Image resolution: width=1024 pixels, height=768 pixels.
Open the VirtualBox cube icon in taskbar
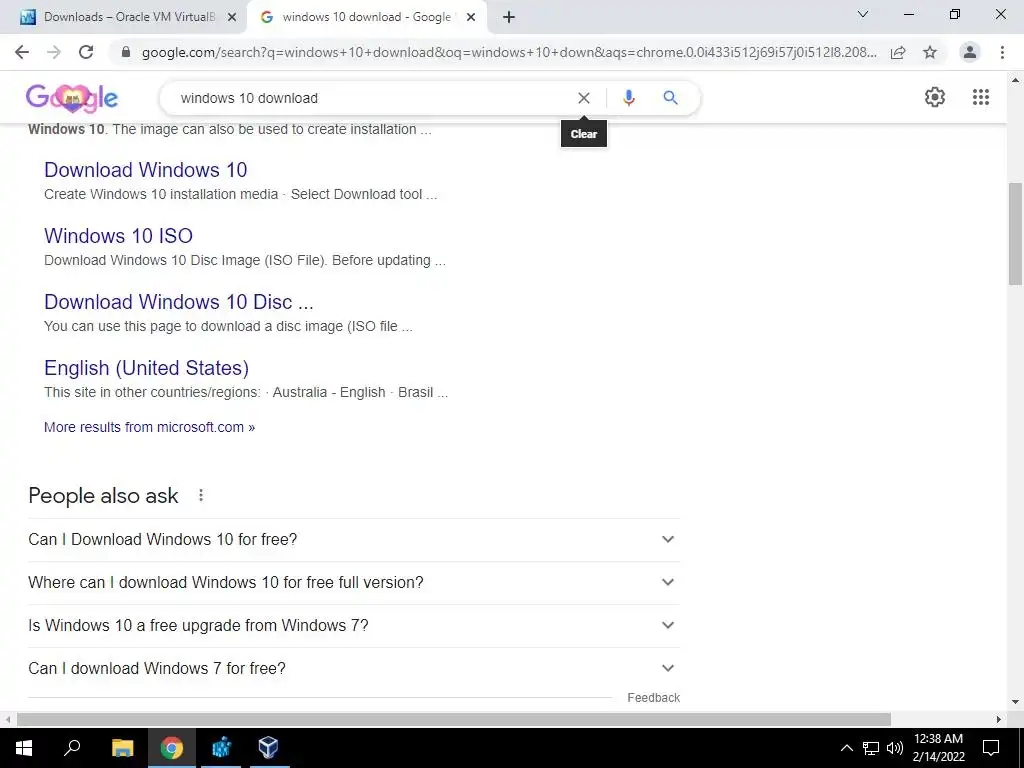click(268, 748)
